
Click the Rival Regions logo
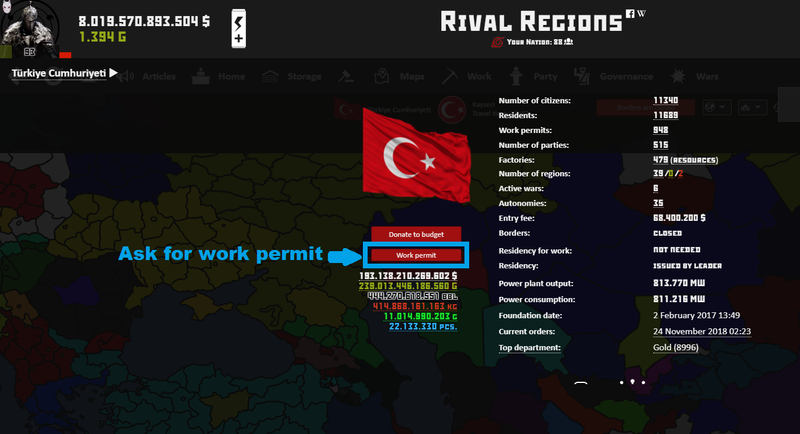point(532,22)
